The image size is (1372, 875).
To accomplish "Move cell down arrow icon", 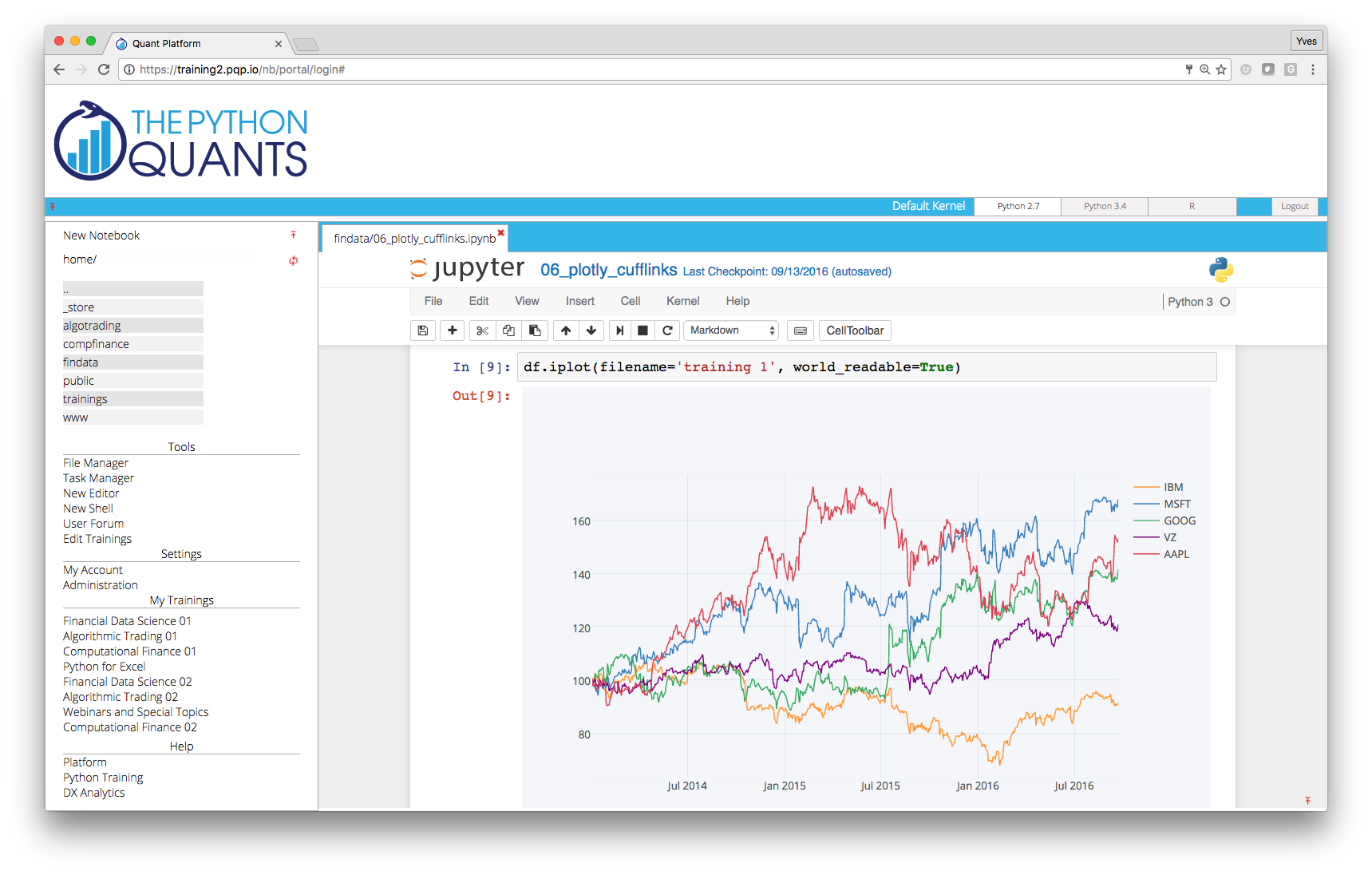I will click(591, 331).
